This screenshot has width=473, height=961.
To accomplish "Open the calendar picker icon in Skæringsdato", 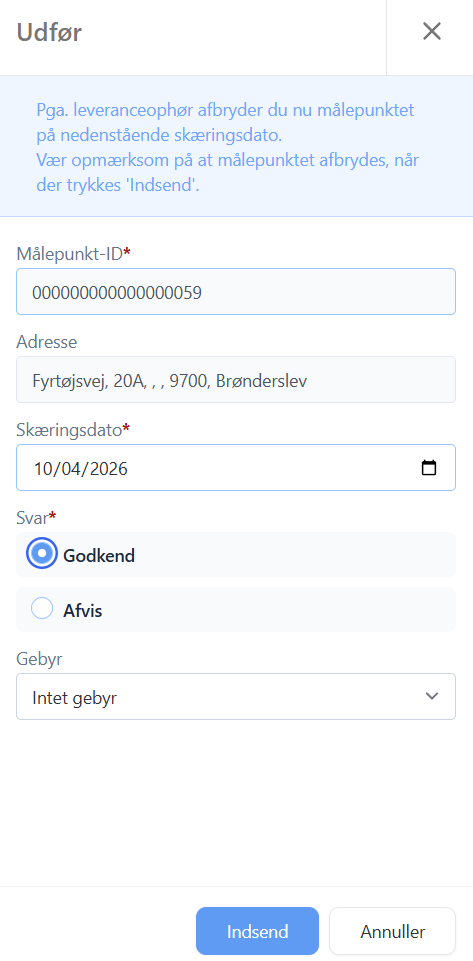I will (x=429, y=468).
